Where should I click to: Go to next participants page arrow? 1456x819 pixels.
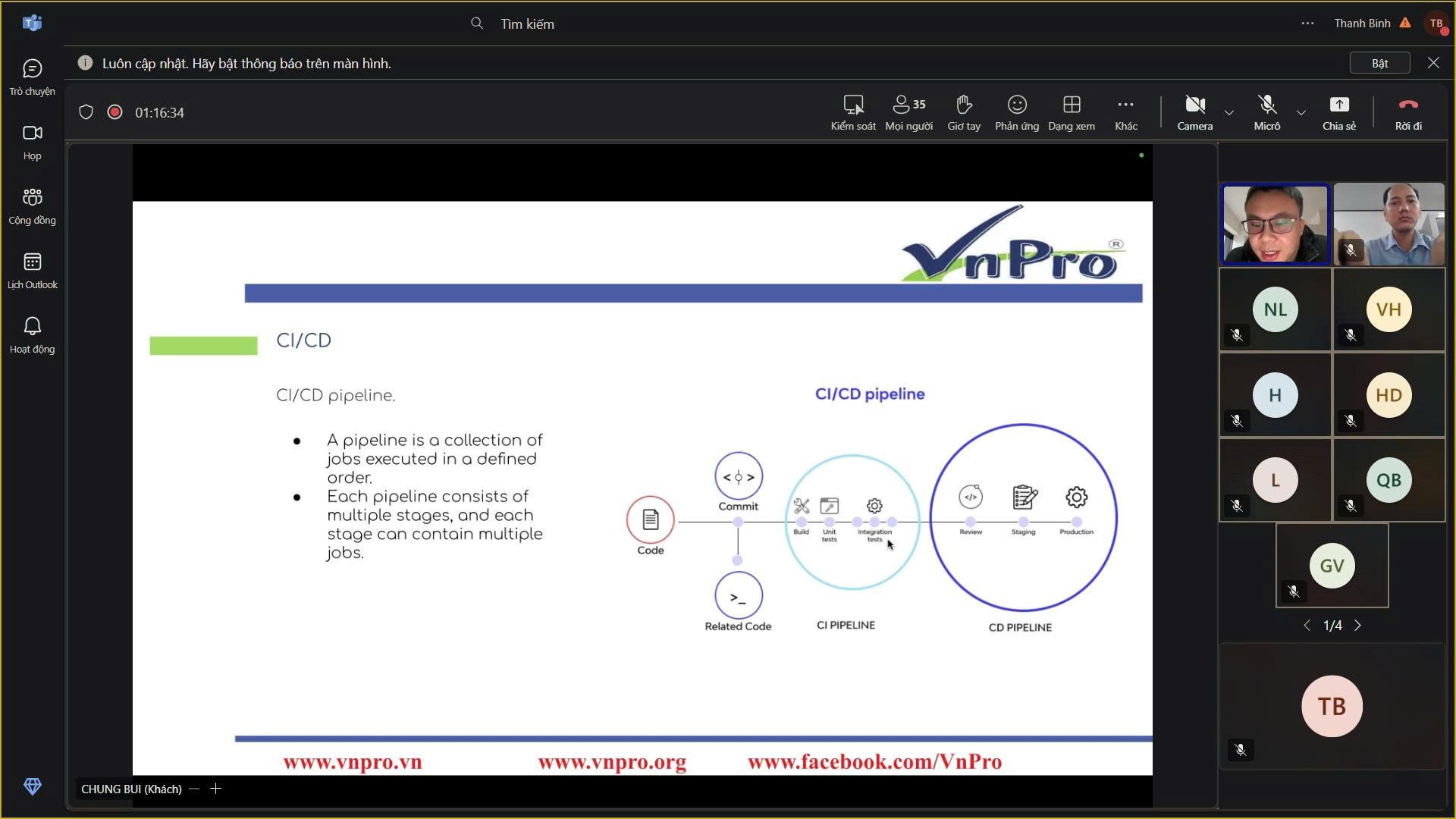[x=1357, y=626]
